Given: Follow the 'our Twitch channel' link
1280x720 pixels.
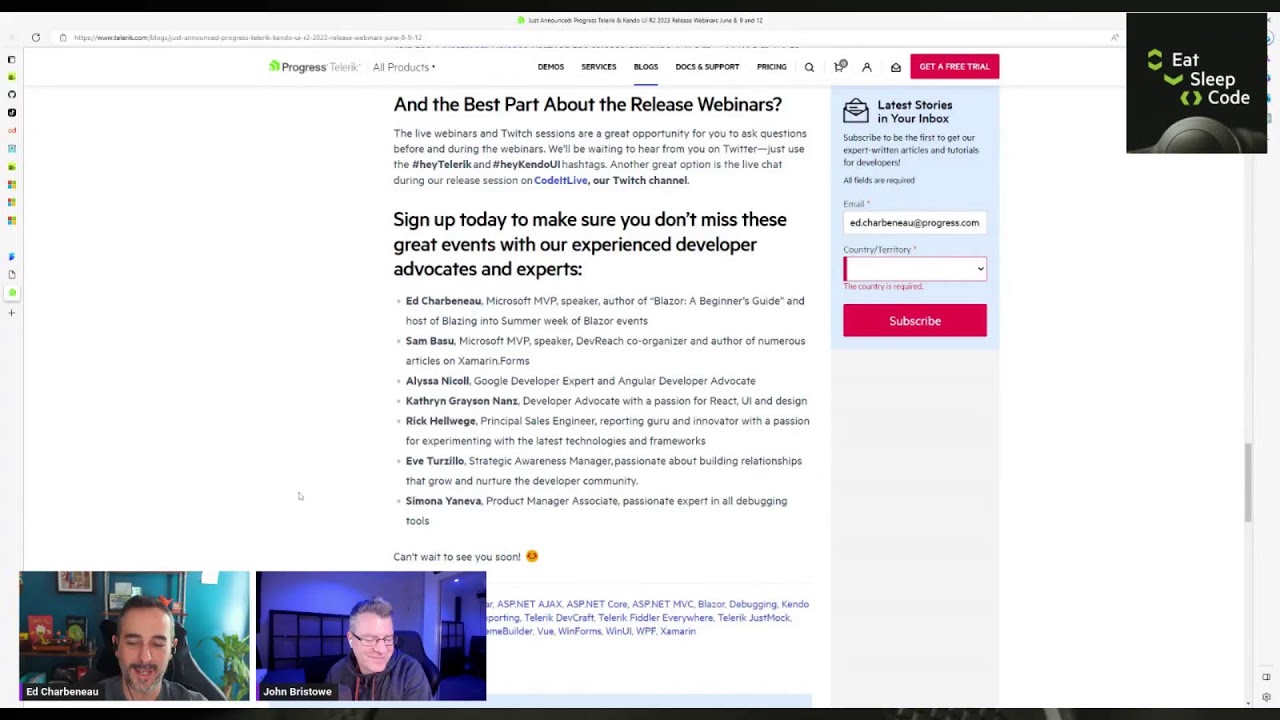Looking at the screenshot, I should click(640, 180).
